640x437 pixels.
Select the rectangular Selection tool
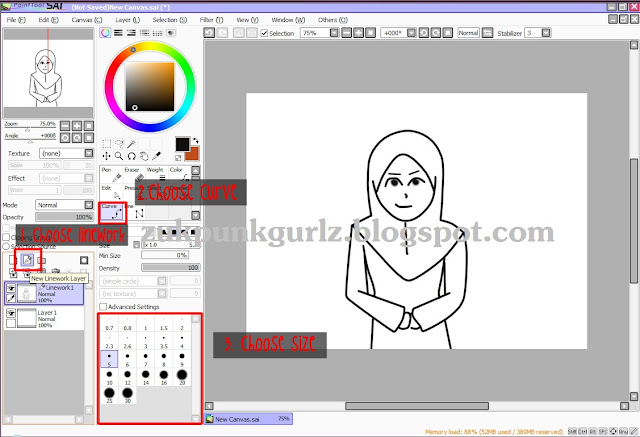(x=107, y=144)
